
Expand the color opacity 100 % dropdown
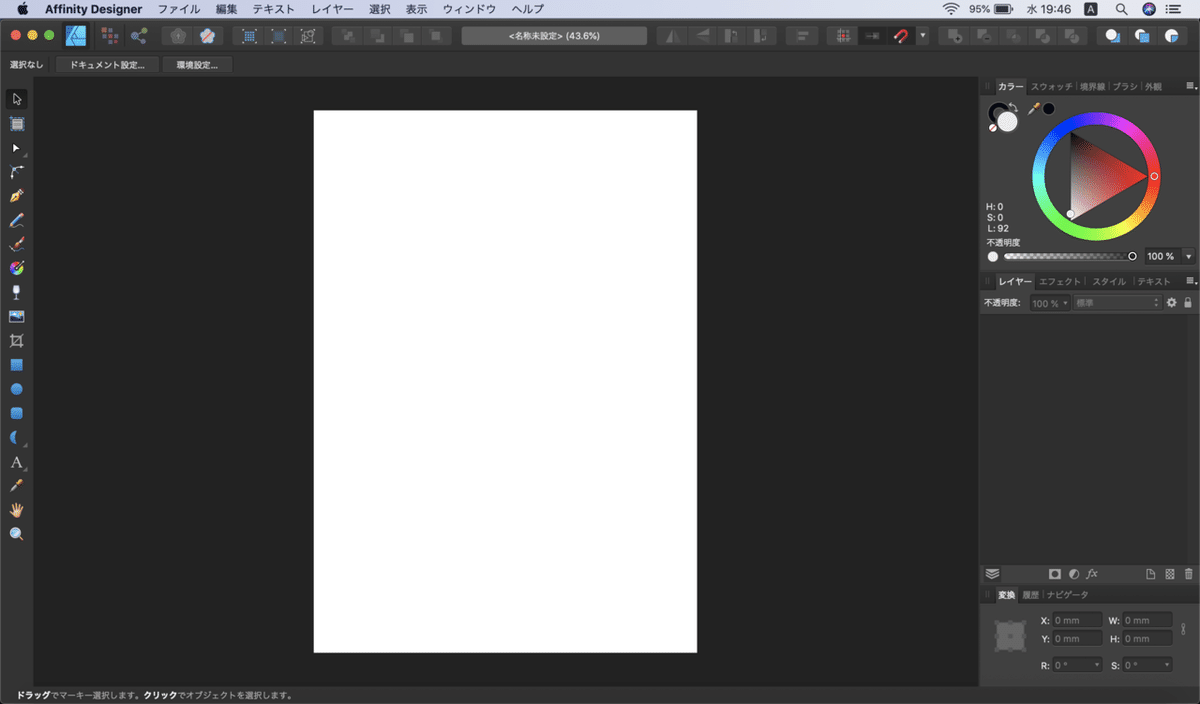1188,256
